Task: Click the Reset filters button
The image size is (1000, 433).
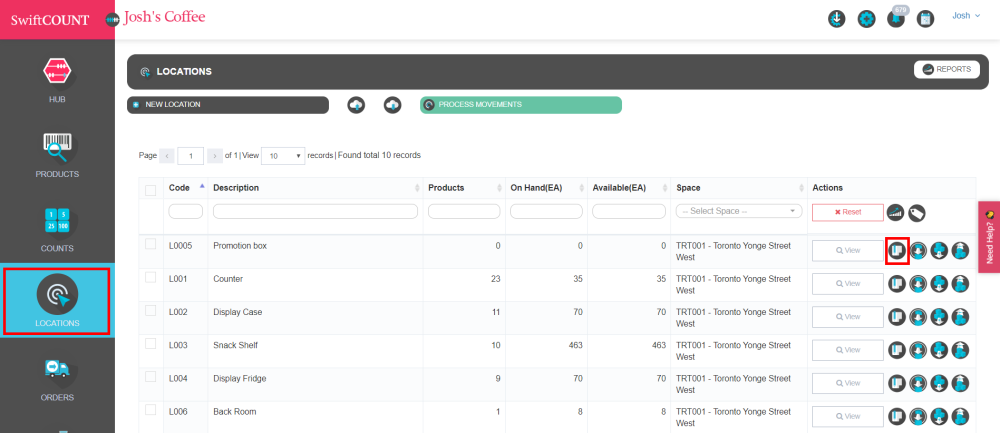Action: click(848, 212)
